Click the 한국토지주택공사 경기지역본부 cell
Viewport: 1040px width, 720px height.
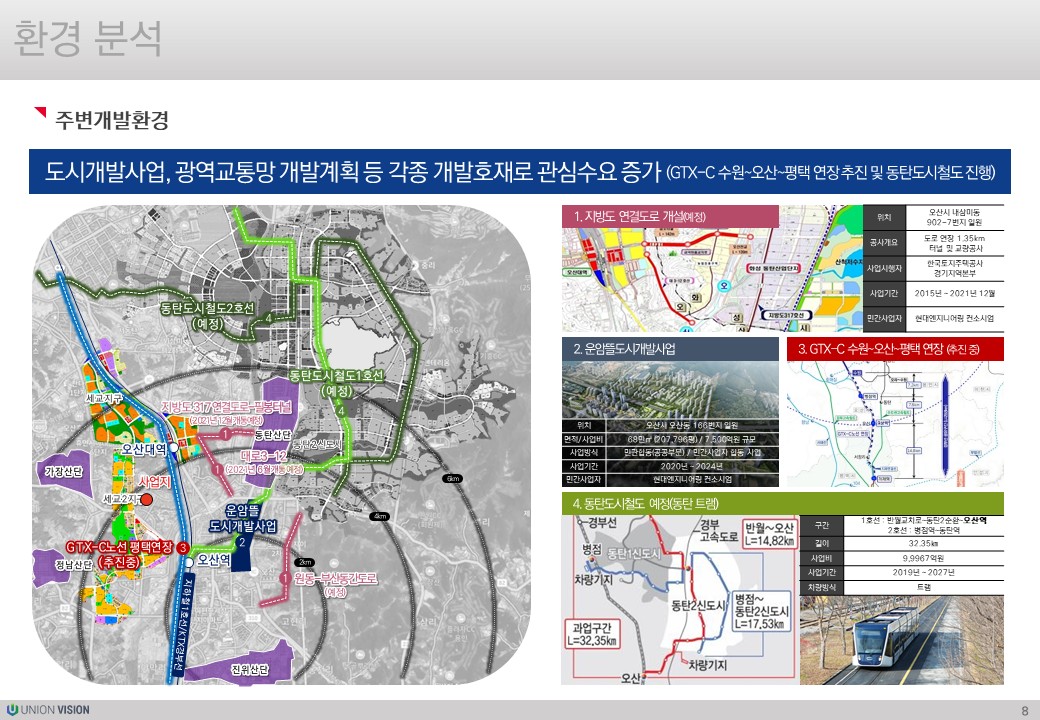point(954,269)
